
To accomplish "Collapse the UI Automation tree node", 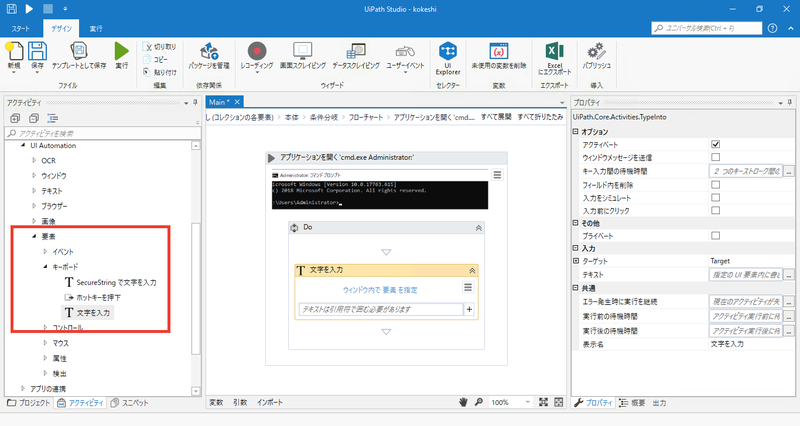I will [x=23, y=145].
